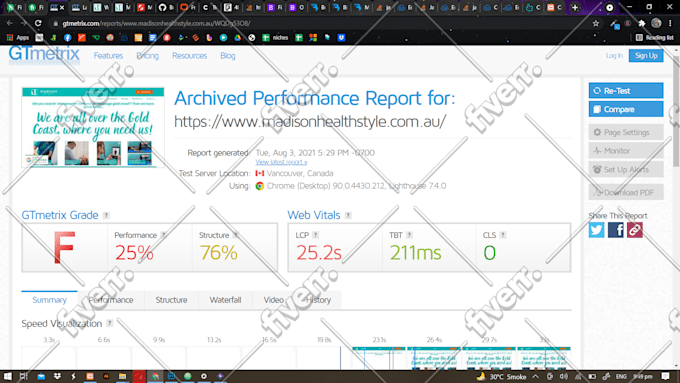Open Chrome extensions puzzle icon

(642, 23)
